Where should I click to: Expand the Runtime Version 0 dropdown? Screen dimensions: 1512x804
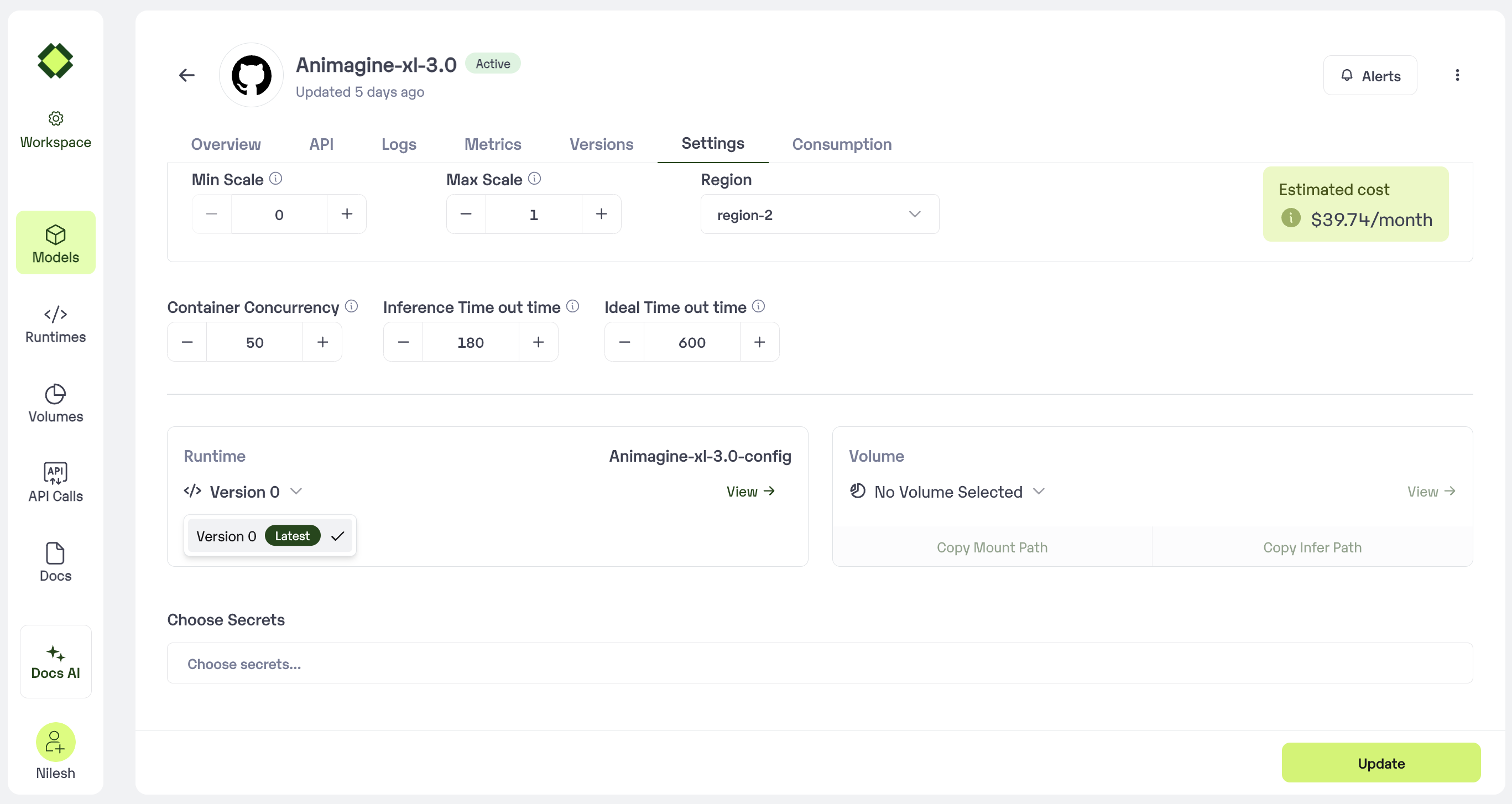coord(243,491)
